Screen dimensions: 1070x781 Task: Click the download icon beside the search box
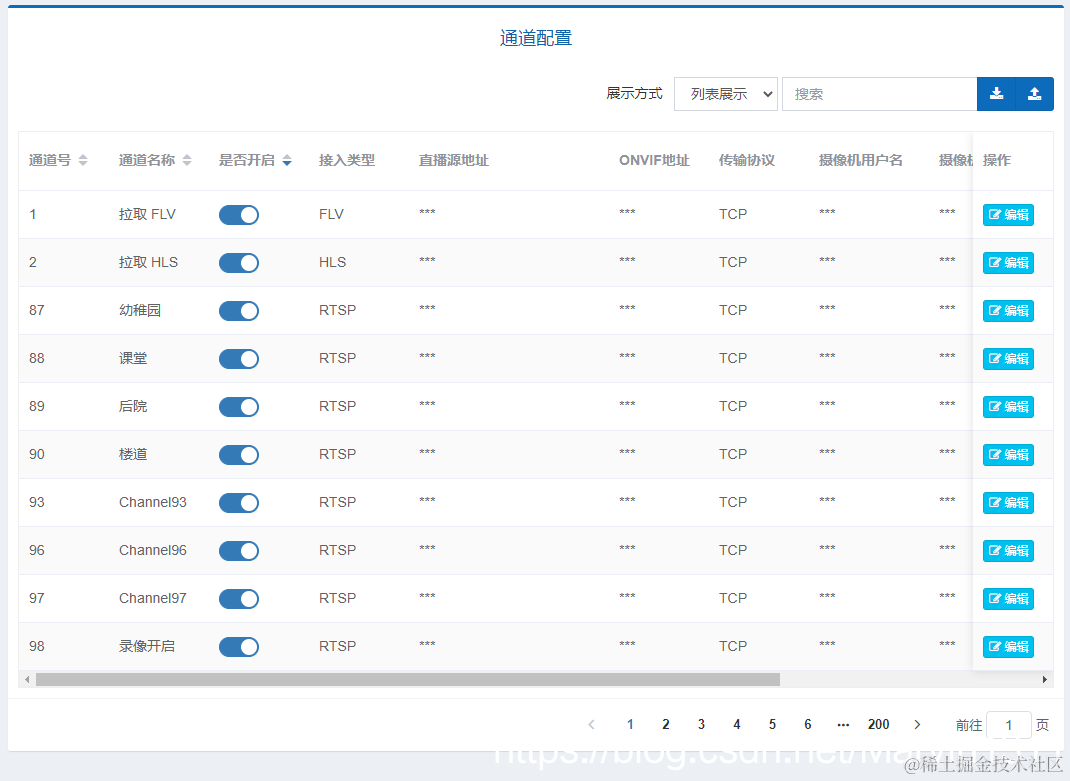[x=995, y=93]
